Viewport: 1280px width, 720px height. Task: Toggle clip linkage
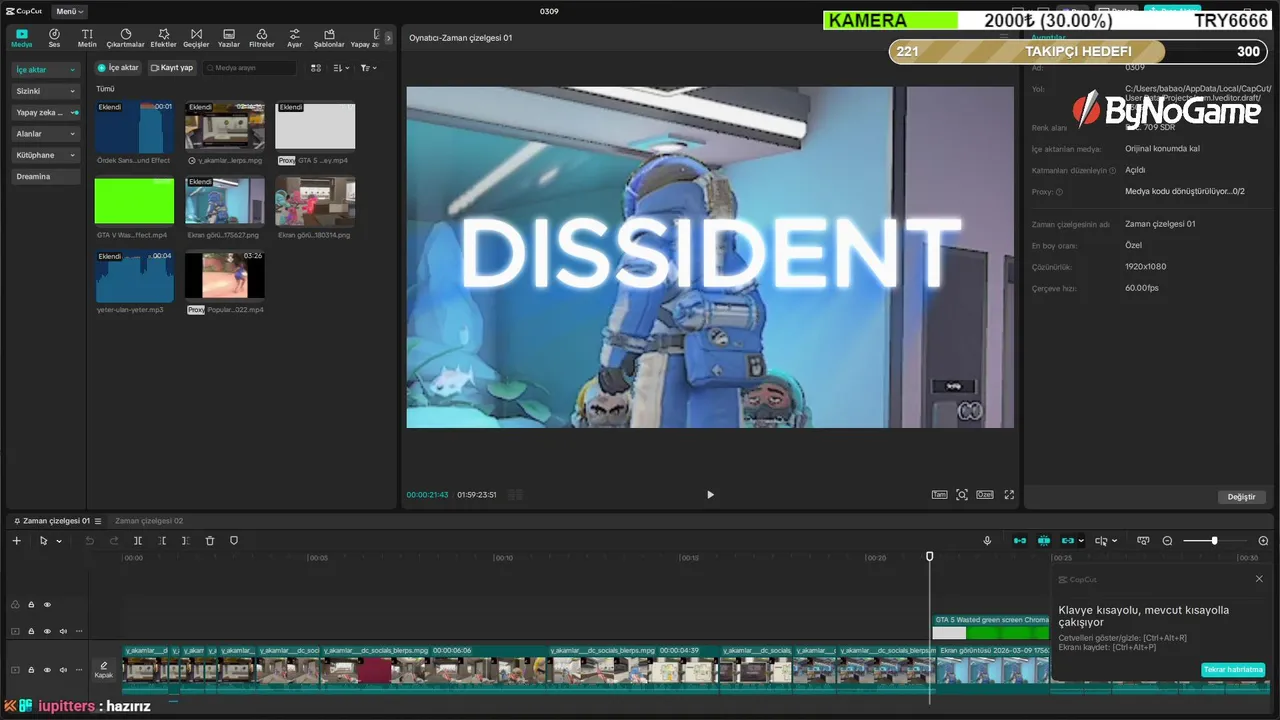tap(1068, 541)
